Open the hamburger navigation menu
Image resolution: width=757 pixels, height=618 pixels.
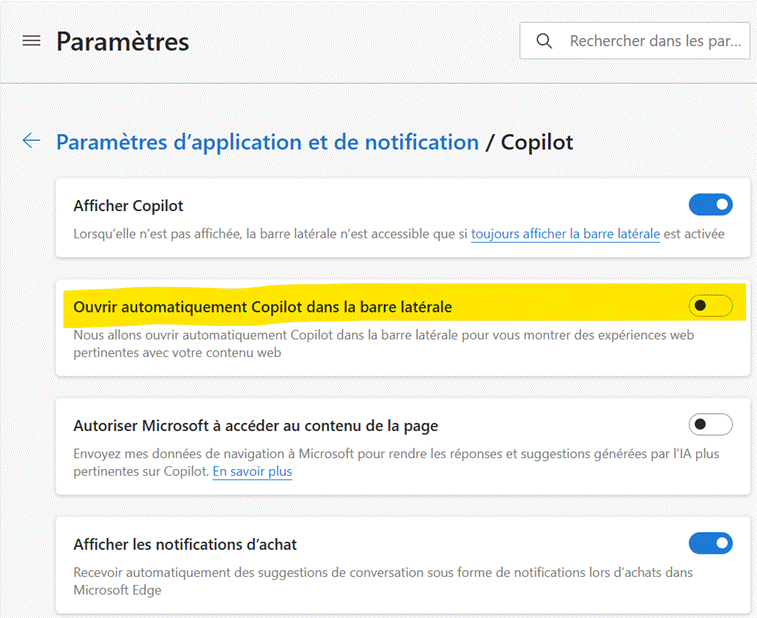point(31,41)
